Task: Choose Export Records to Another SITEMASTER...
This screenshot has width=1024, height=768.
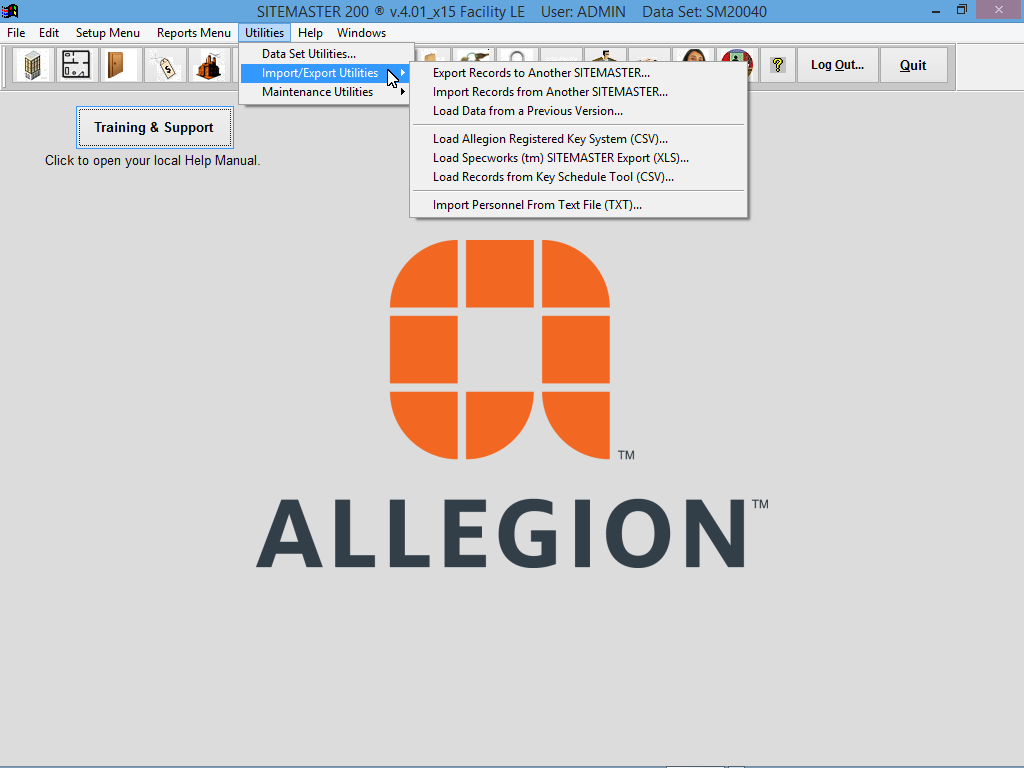Action: pyautogui.click(x=579, y=72)
